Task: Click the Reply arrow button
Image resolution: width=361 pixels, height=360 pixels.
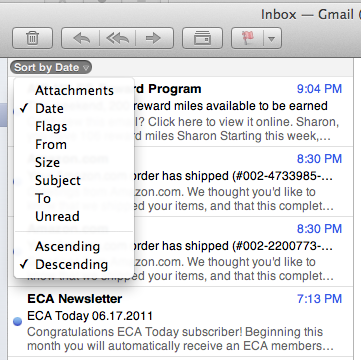Action: 81,38
